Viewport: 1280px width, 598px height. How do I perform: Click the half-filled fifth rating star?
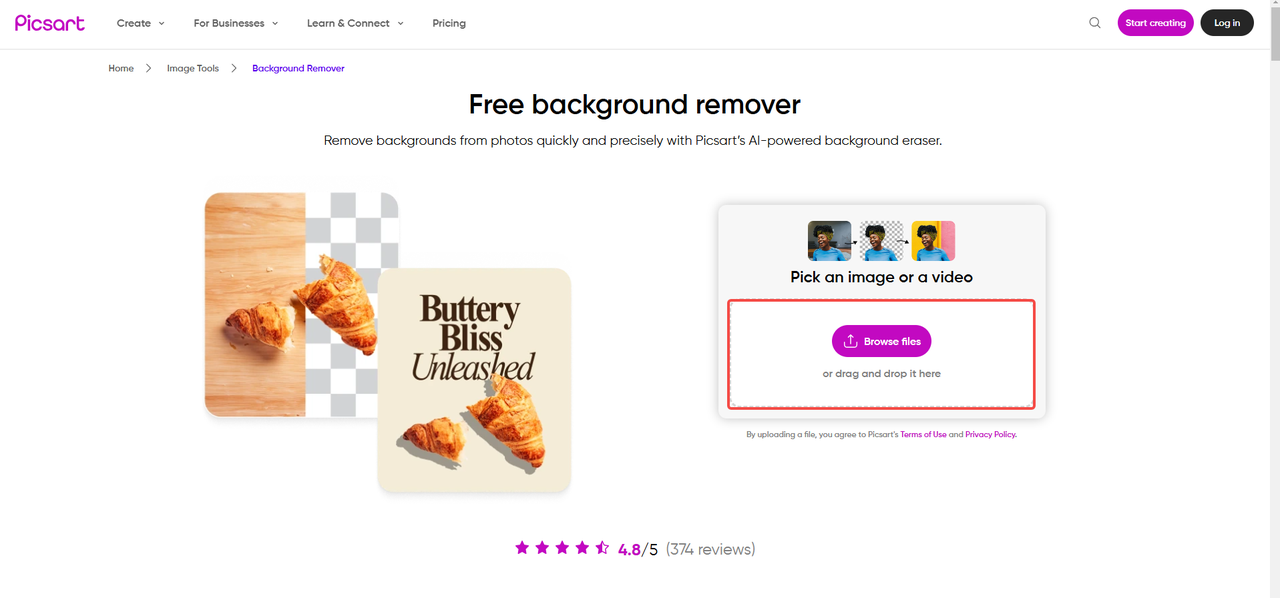click(602, 548)
